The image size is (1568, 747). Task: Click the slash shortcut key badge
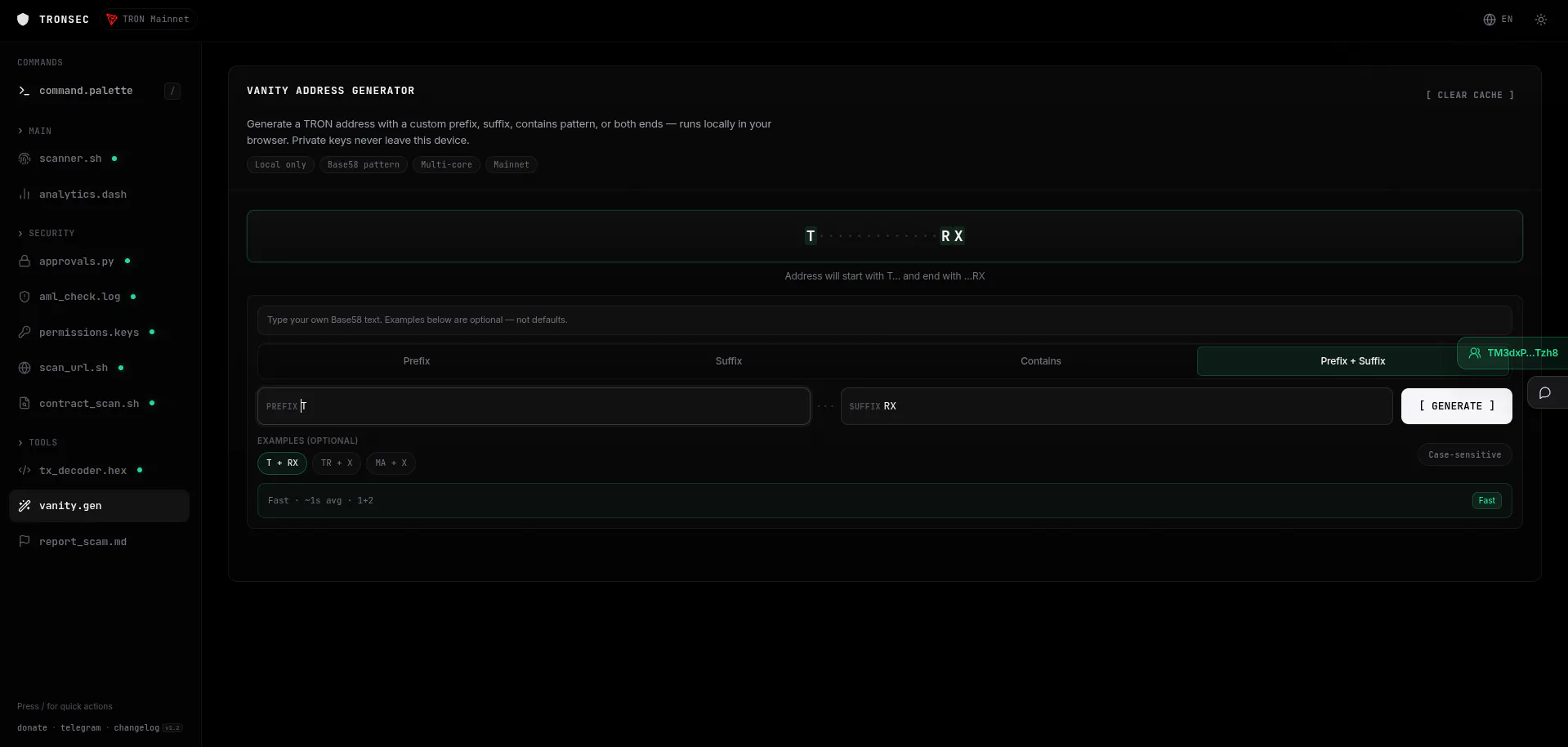172,91
